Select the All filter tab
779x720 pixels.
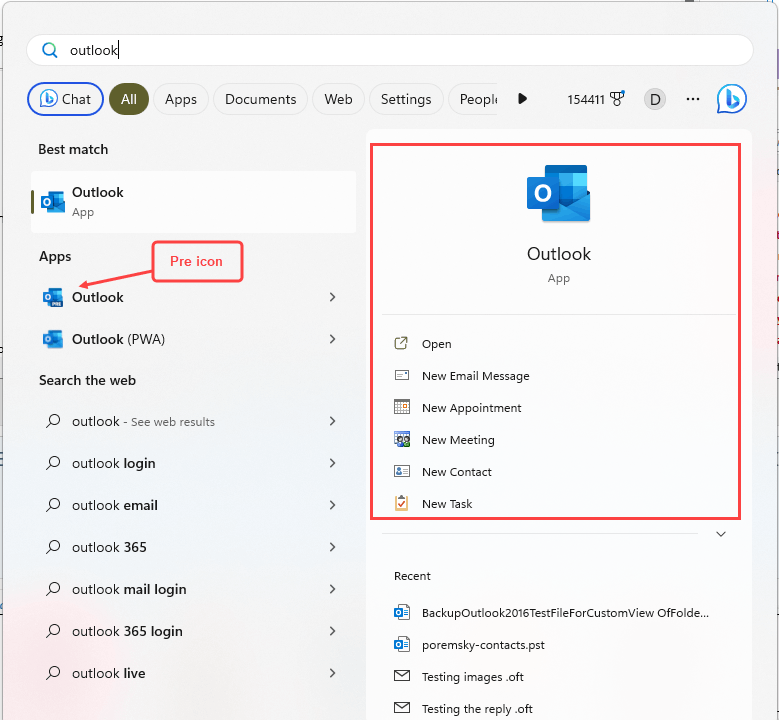click(129, 99)
